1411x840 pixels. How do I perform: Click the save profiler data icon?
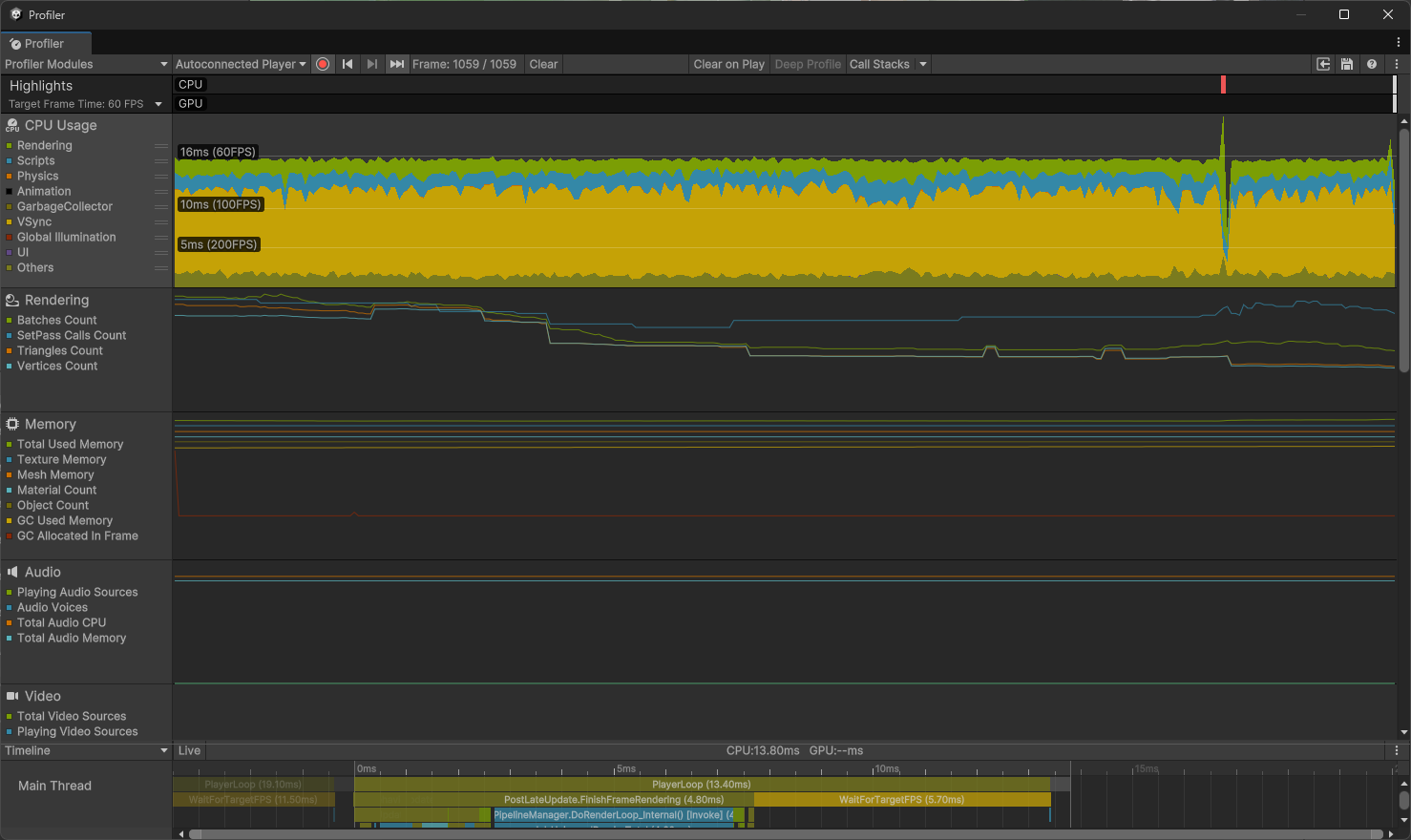click(x=1347, y=64)
